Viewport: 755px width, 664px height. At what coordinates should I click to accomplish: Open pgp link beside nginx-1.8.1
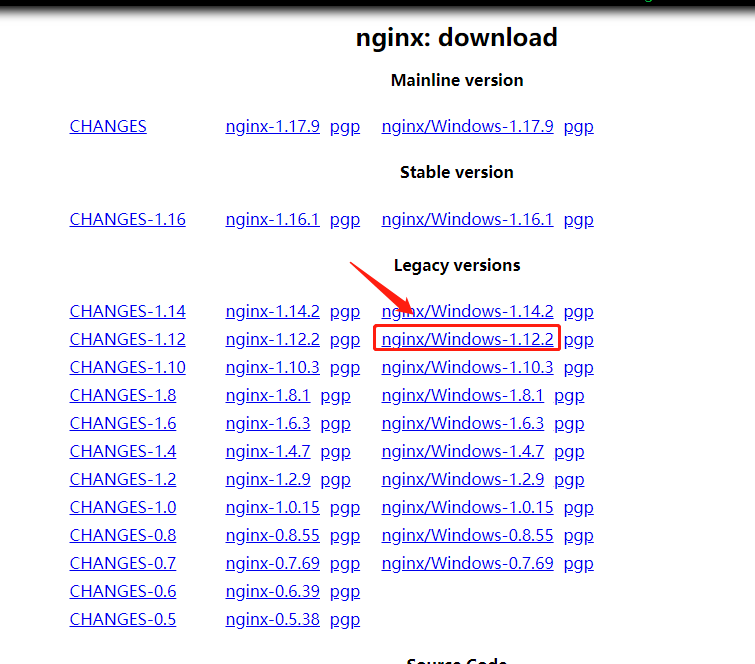(x=336, y=396)
